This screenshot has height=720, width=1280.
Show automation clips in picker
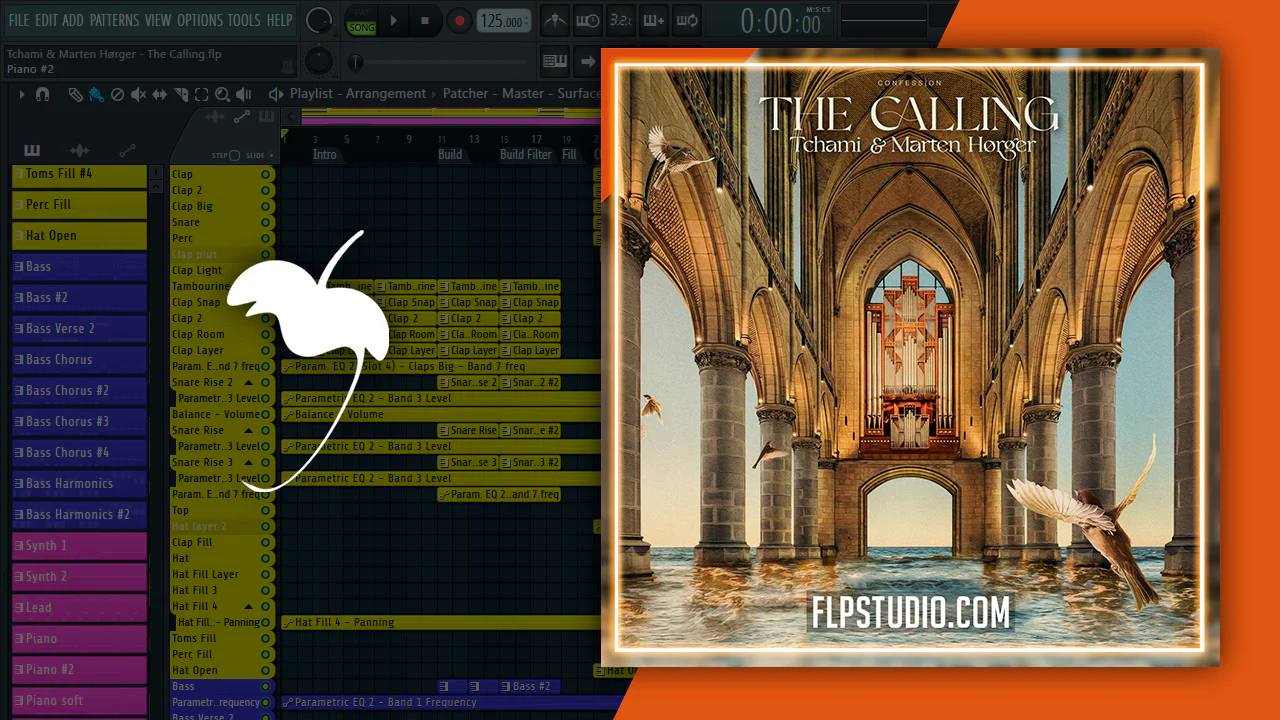[x=127, y=151]
